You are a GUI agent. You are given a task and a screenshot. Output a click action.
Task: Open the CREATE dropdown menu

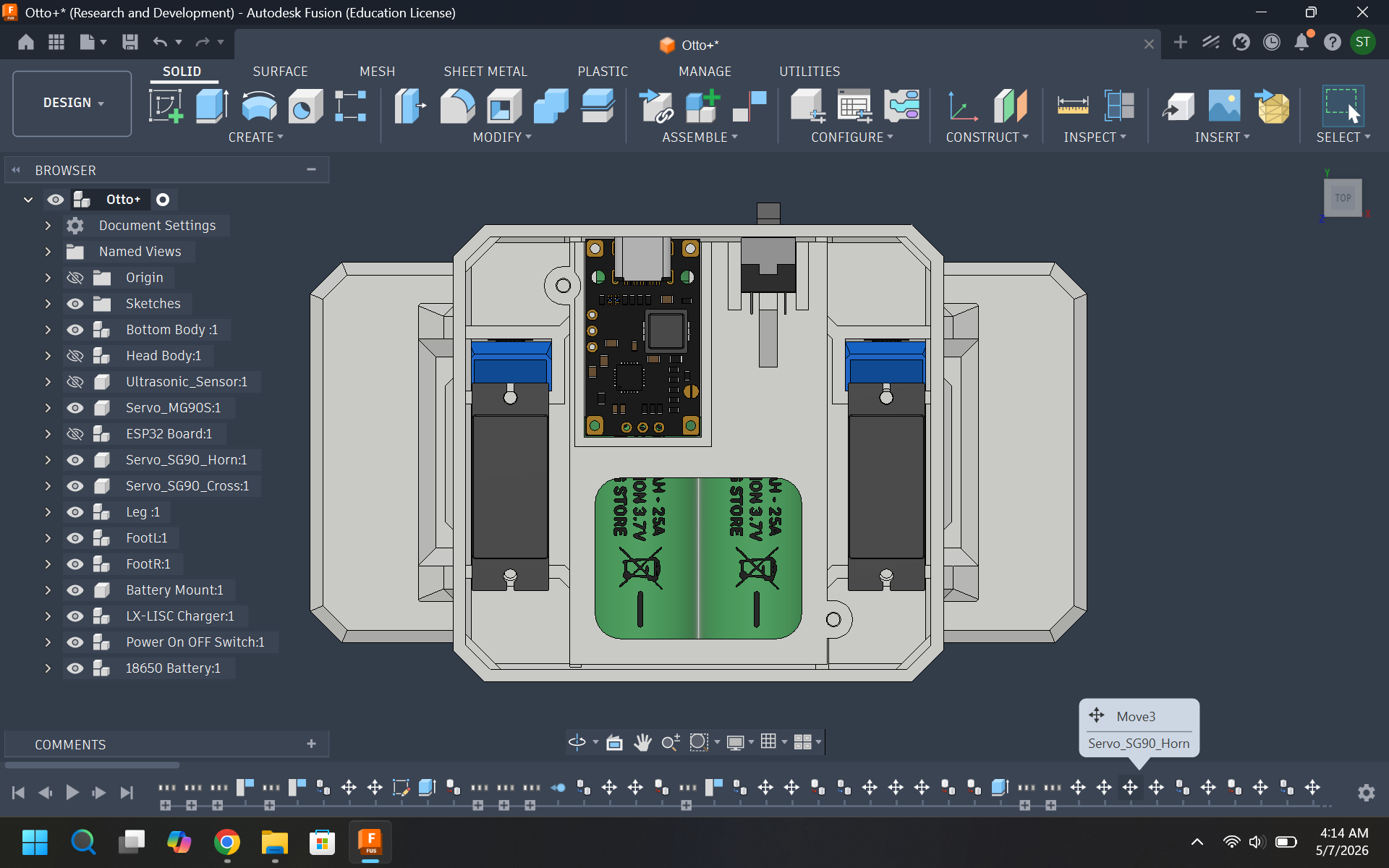(255, 137)
